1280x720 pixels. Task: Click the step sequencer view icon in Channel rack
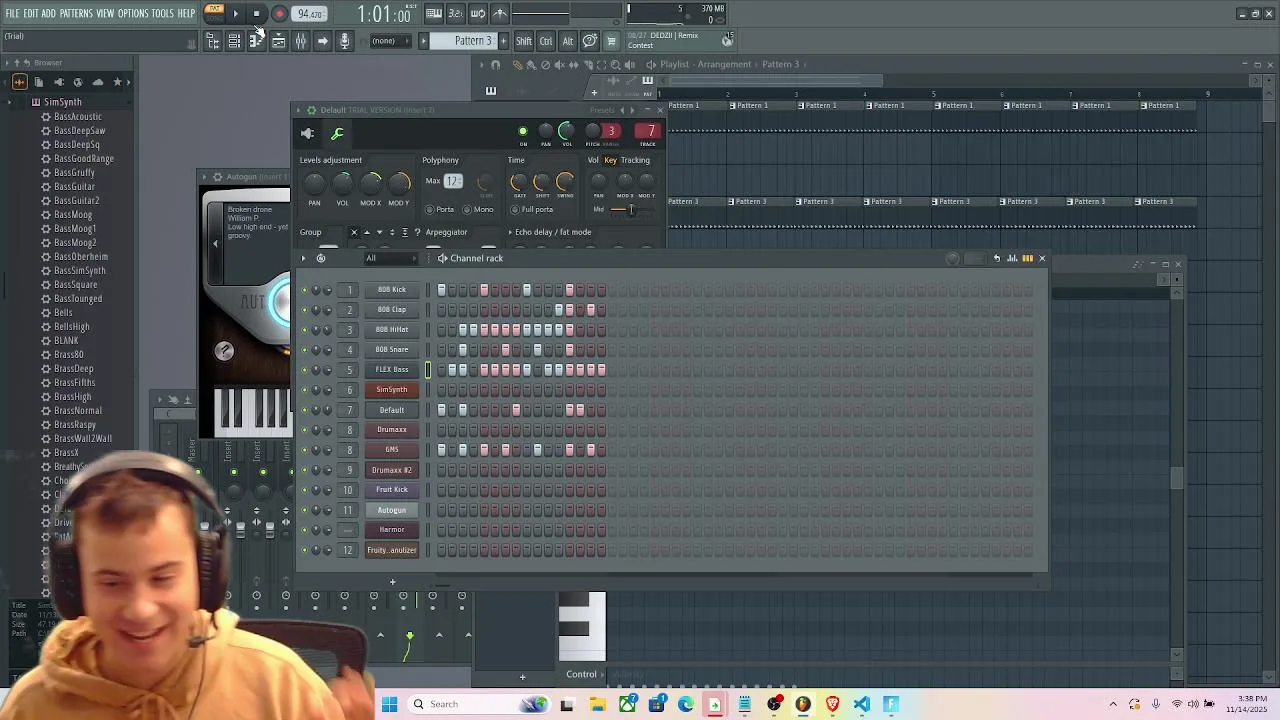[x=1027, y=258]
